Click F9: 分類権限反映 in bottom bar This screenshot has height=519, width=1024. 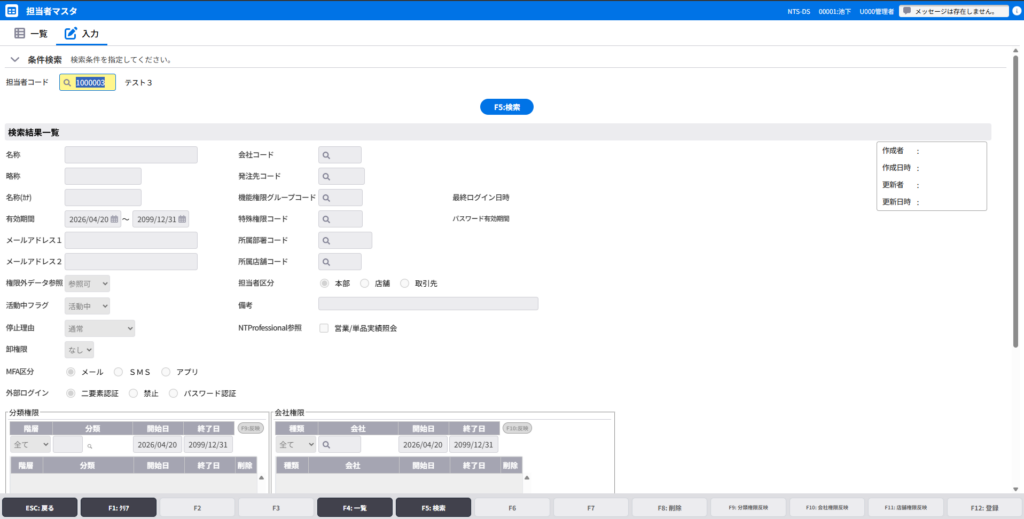click(x=748, y=507)
